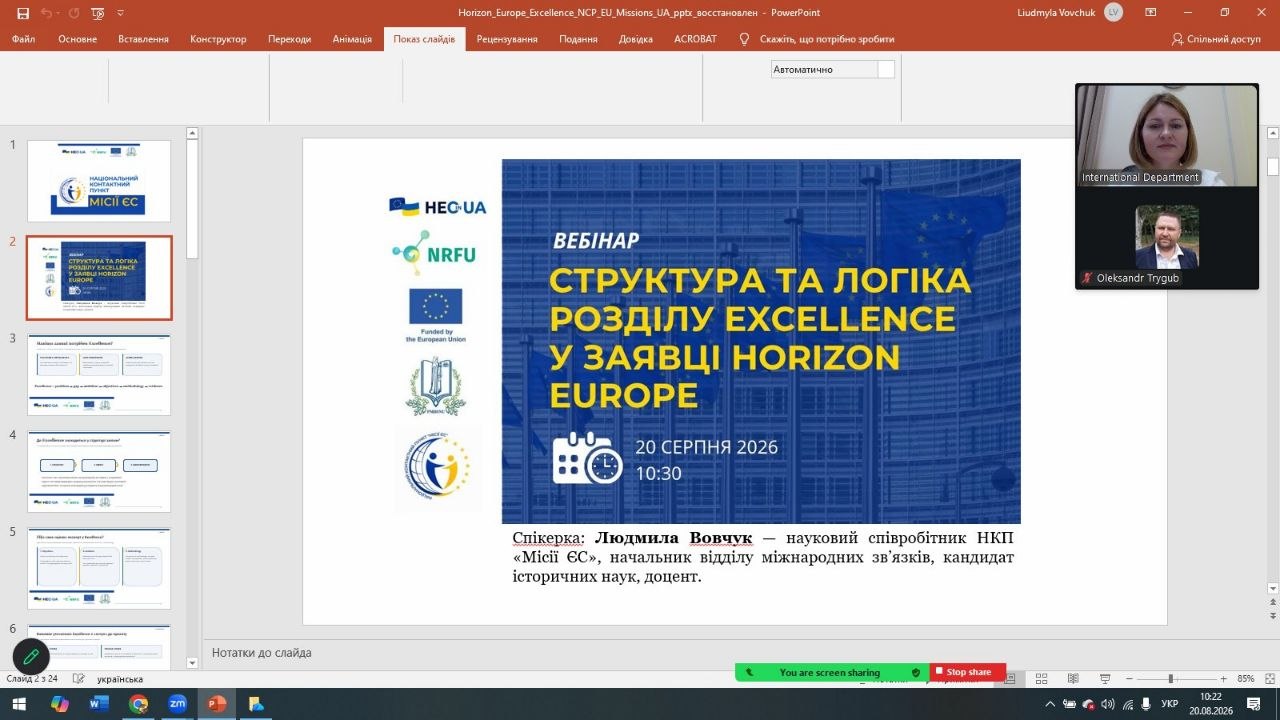Click the up arrow of the thumbnail panel scrollbar
This screenshot has width=1280, height=720.
tap(193, 133)
